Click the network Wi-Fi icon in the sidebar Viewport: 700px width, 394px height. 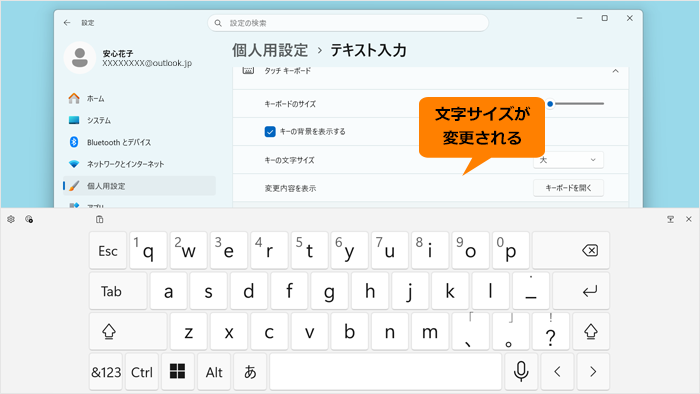74,164
